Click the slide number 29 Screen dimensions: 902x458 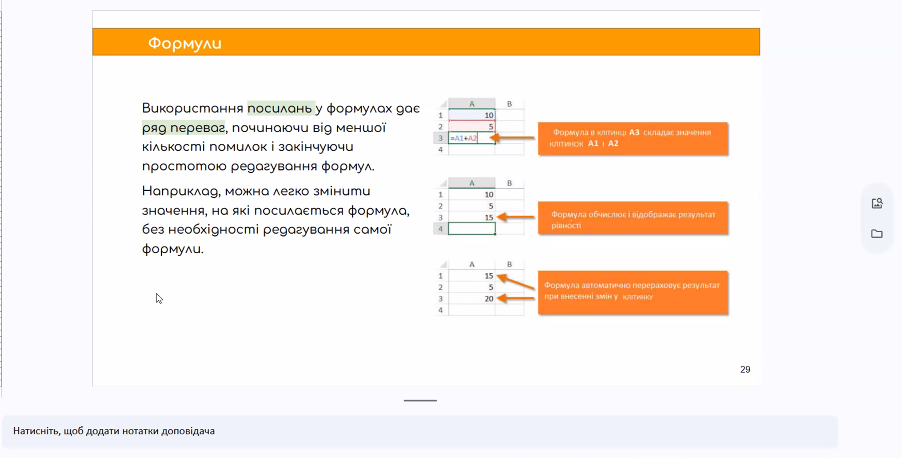click(745, 369)
